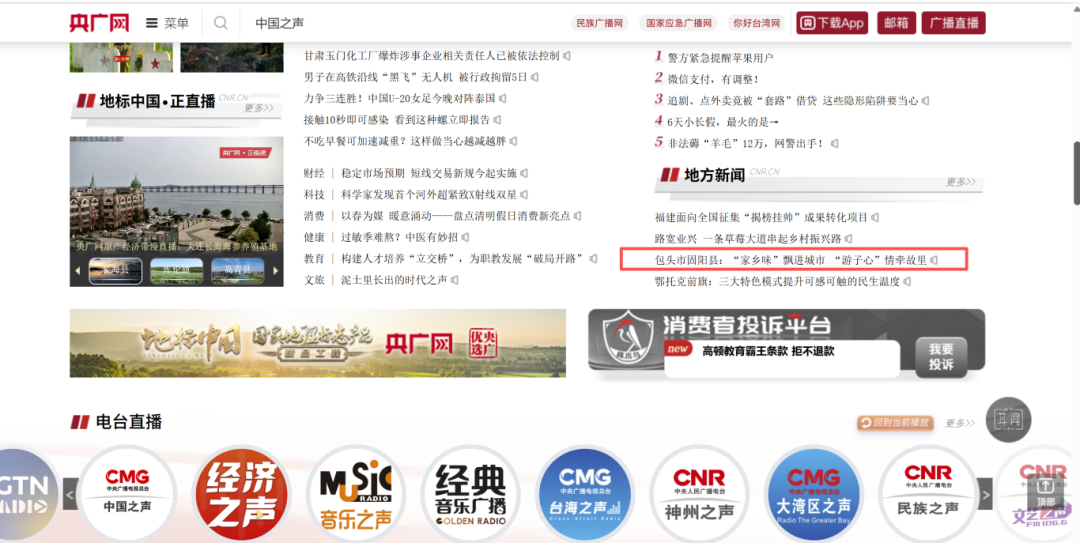Image resolution: width=1080 pixels, height=543 pixels.
Task: Play the 音乐之声 Music Radio icon
Action: point(355,494)
